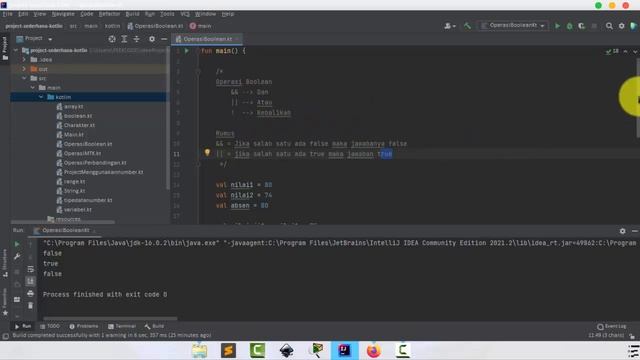640x360 pixels.
Task: Open Sublime Text from the taskbar
Action: click(228, 350)
